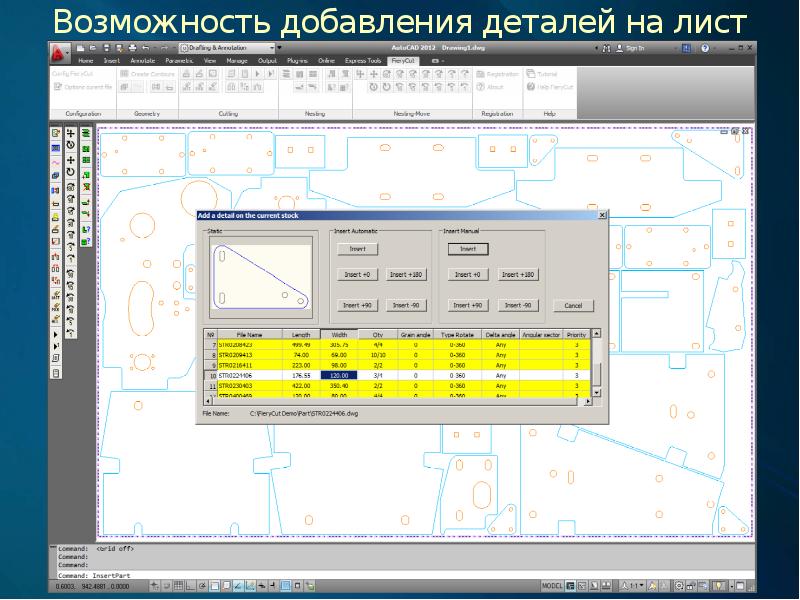This screenshot has height=600, width=800.
Task: Click the Options current file ribbon tool
Action: tap(79, 87)
